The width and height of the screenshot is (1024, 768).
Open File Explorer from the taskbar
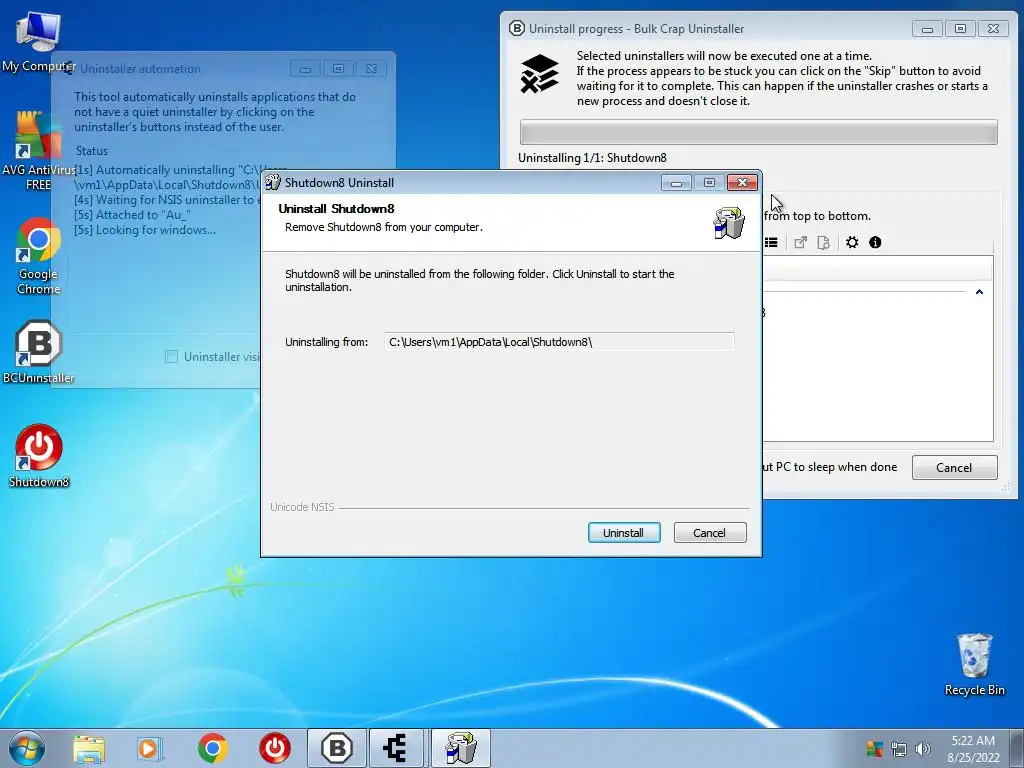pos(89,748)
